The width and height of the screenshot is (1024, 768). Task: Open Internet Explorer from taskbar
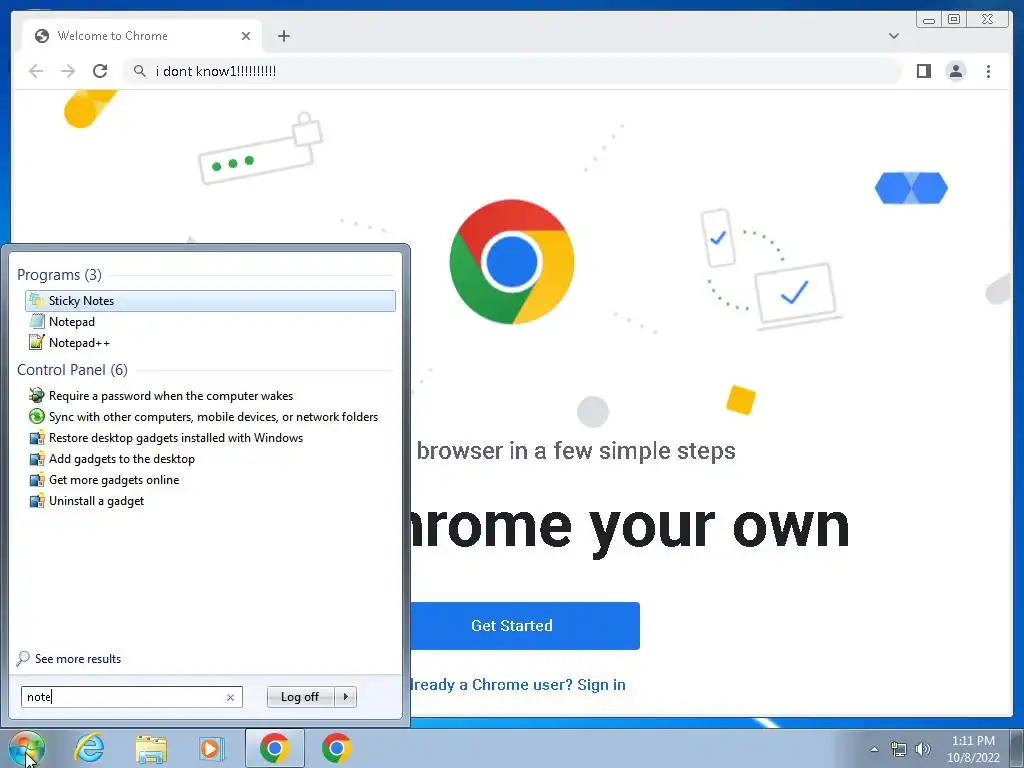(89, 748)
